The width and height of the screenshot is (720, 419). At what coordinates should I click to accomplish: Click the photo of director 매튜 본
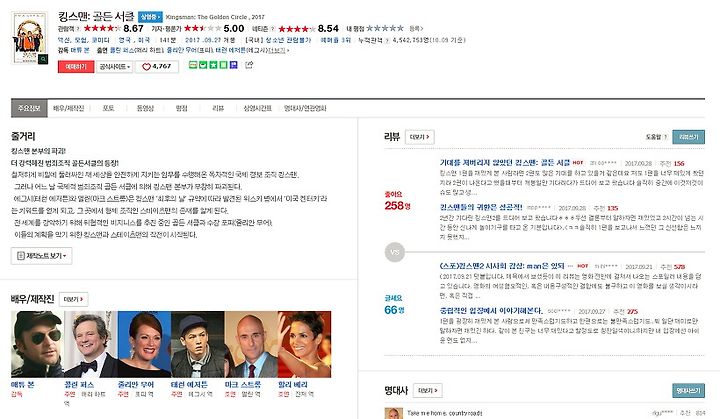38,345
